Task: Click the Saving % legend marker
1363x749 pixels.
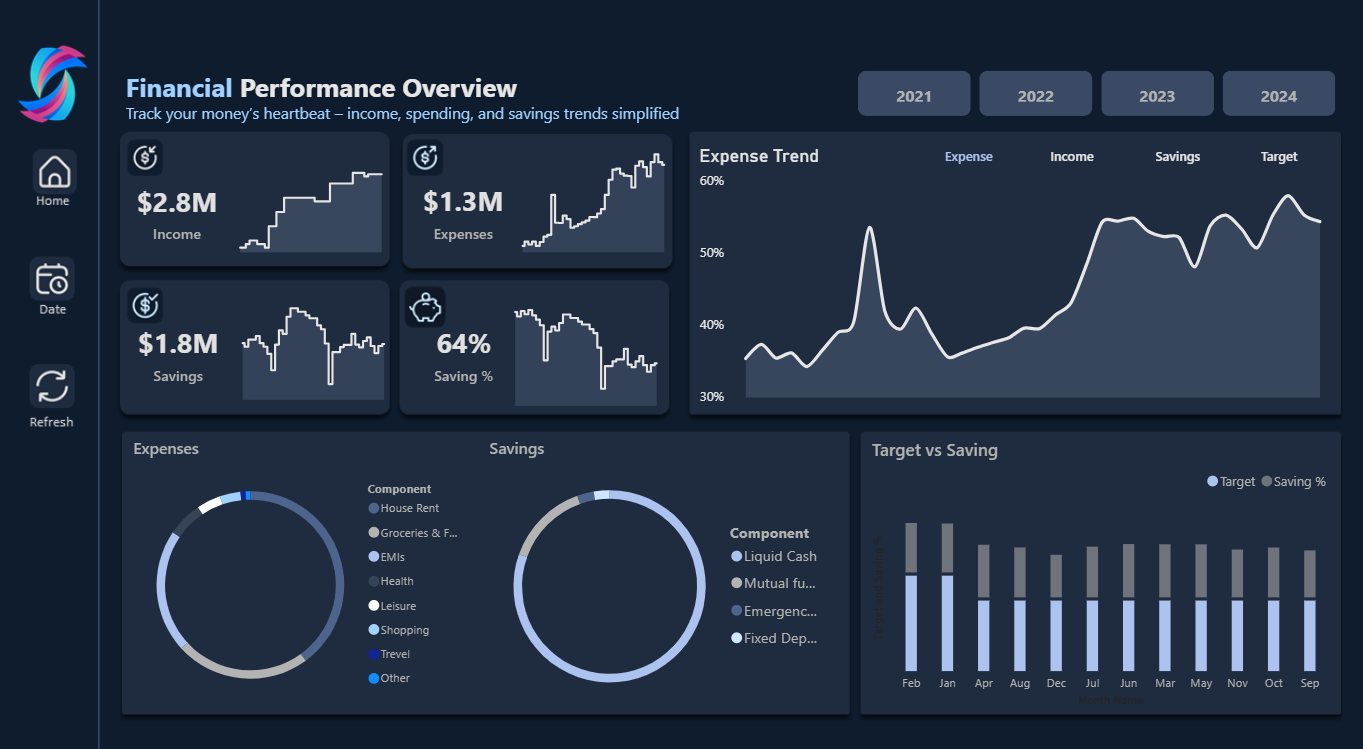Action: 1267,482
